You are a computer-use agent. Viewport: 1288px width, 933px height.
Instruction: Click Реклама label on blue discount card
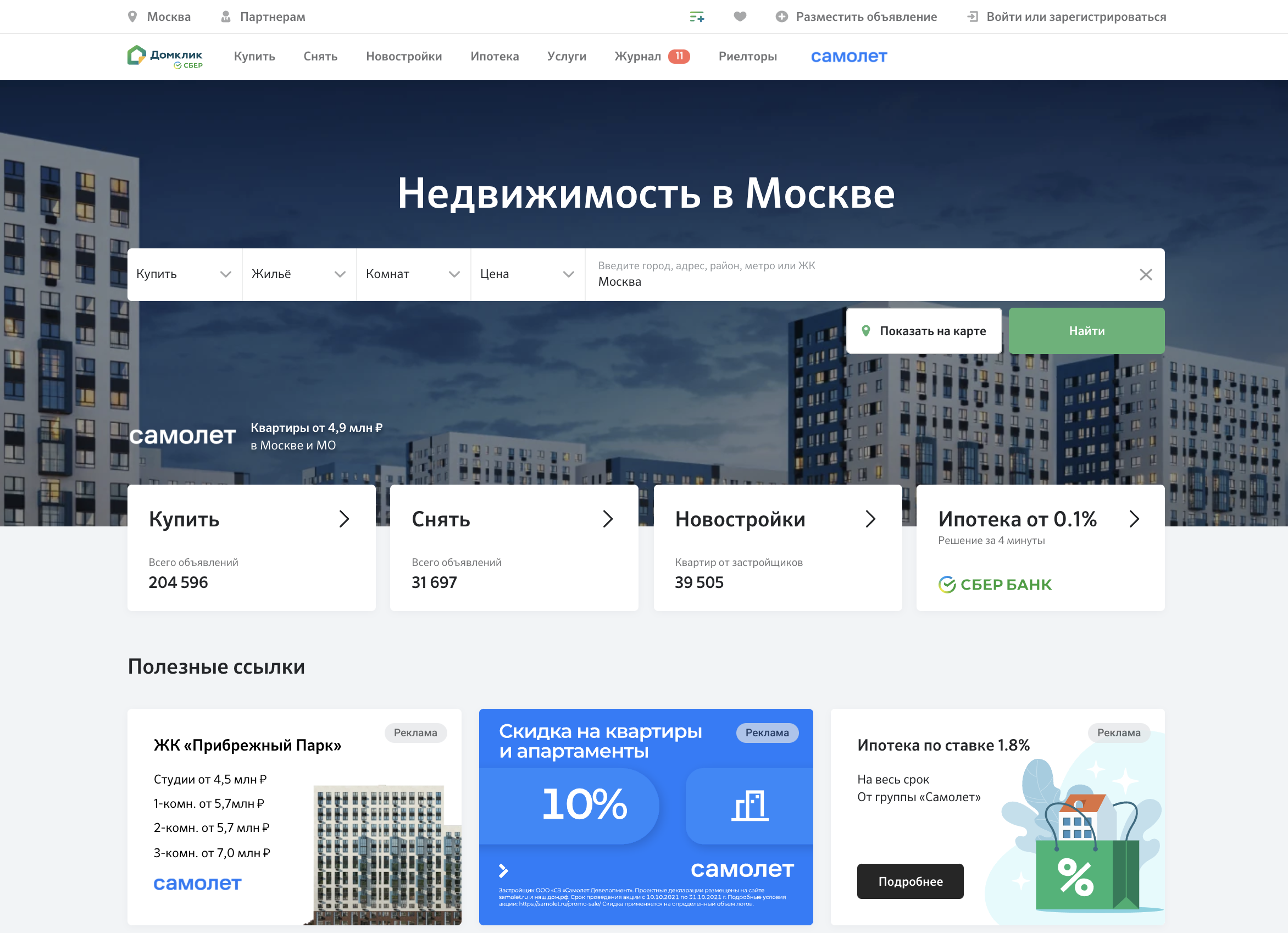coord(767,732)
